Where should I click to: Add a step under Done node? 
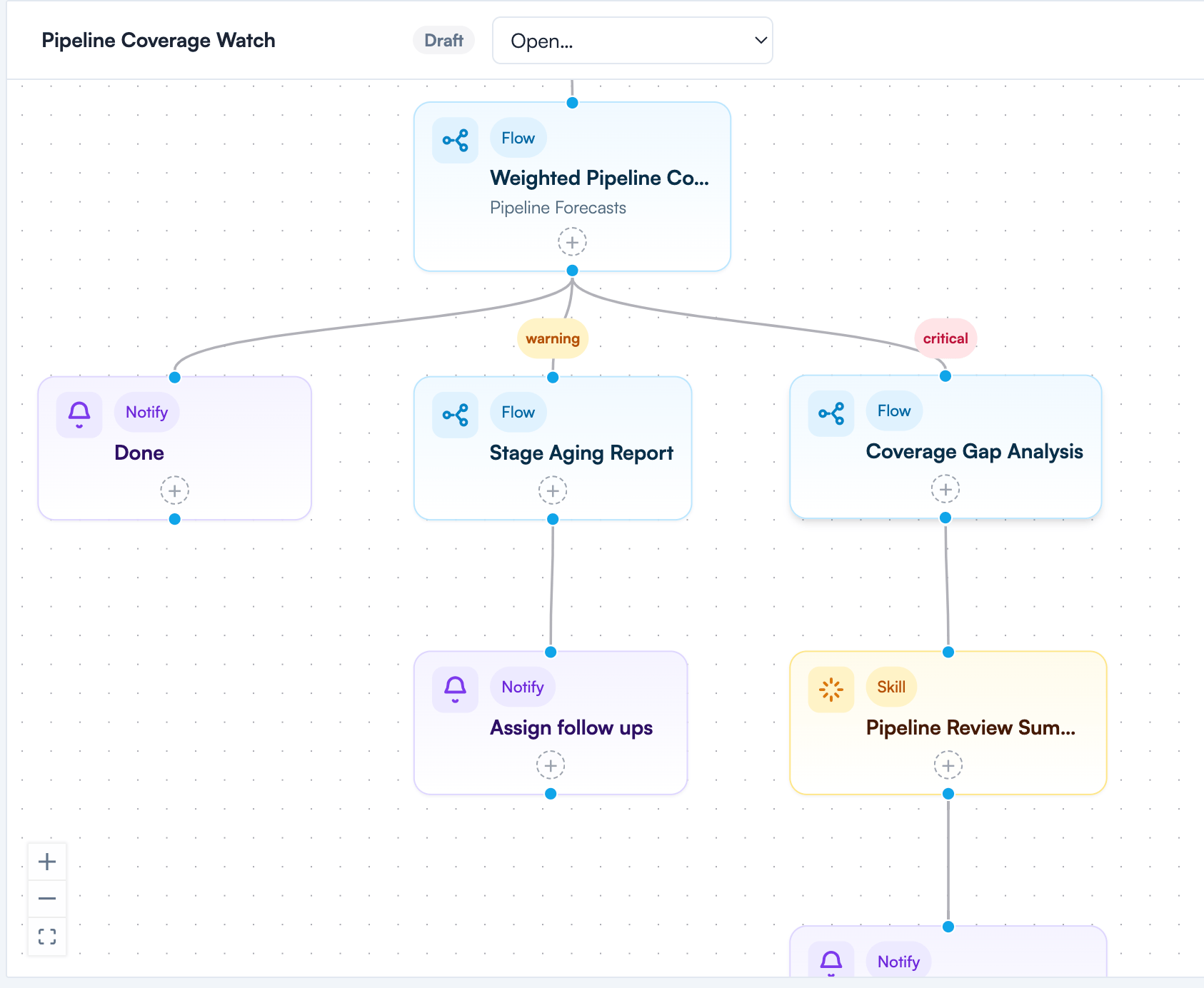[174, 490]
